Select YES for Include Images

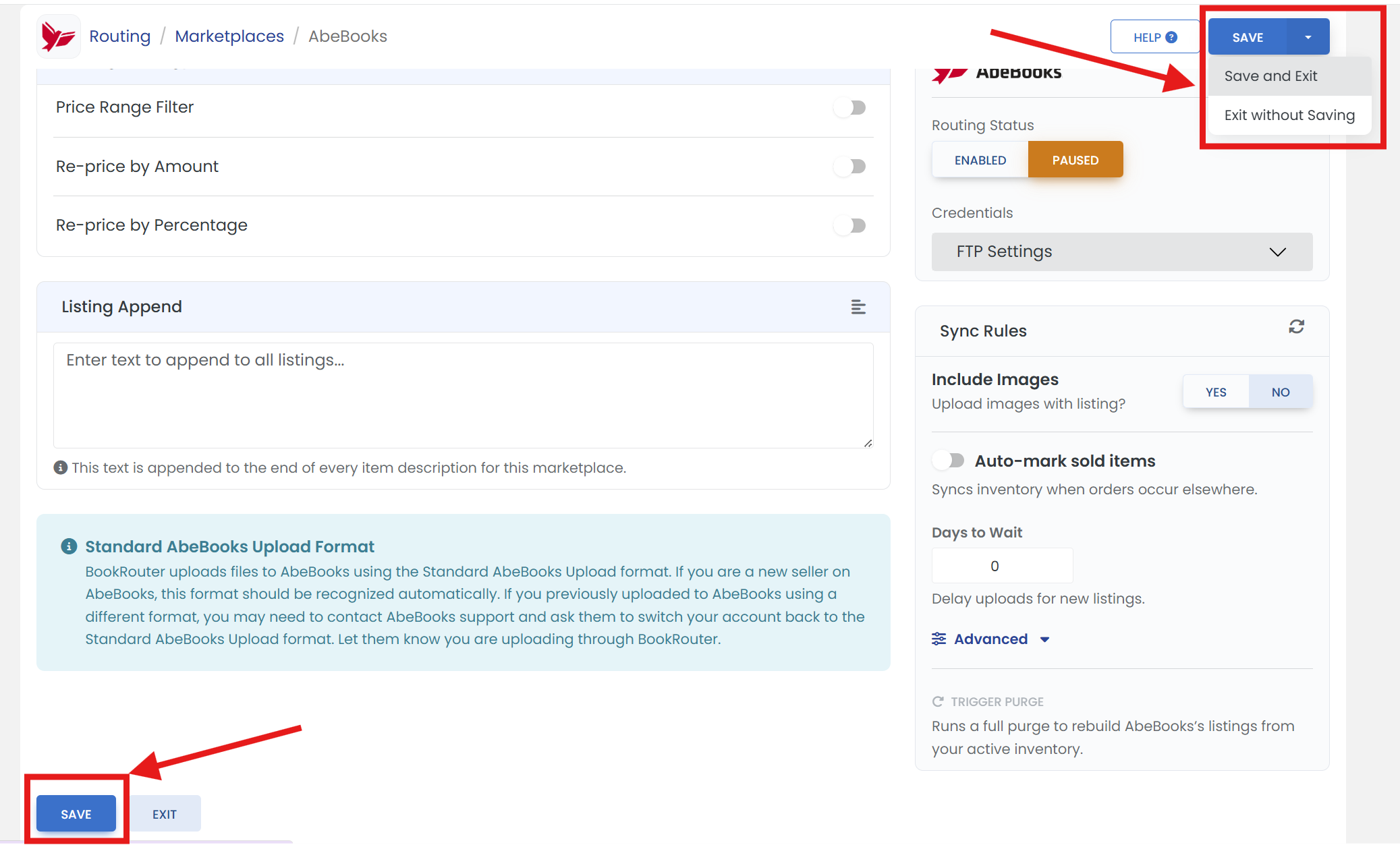pyautogui.click(x=1216, y=392)
